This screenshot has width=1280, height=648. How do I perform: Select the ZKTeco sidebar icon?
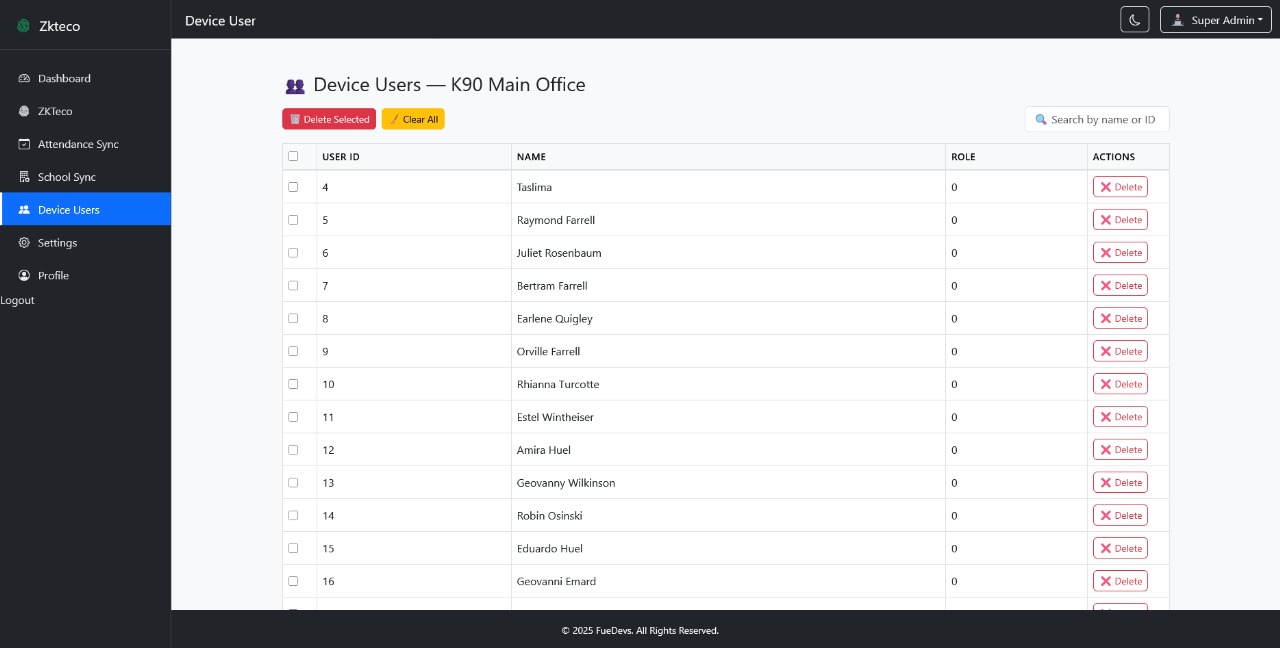24,111
